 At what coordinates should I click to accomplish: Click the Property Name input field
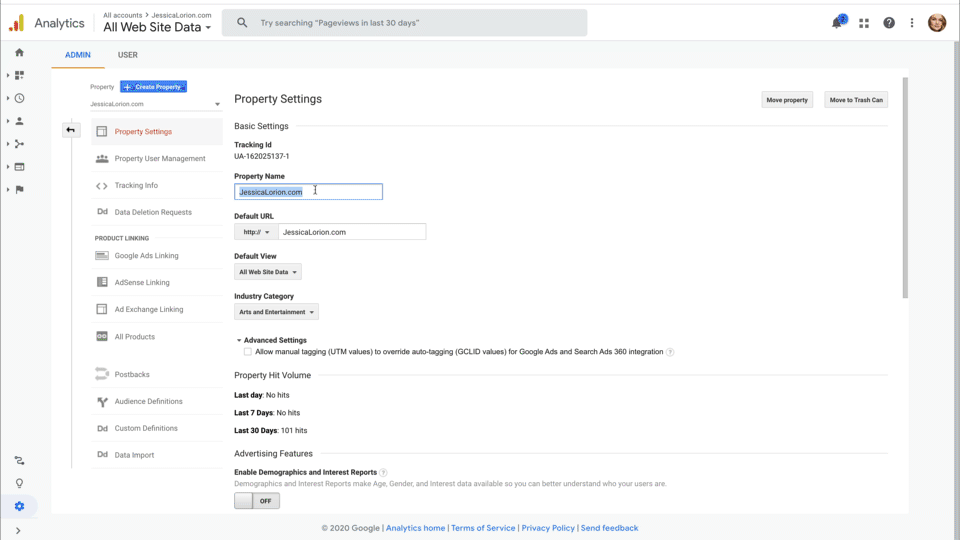click(x=309, y=192)
